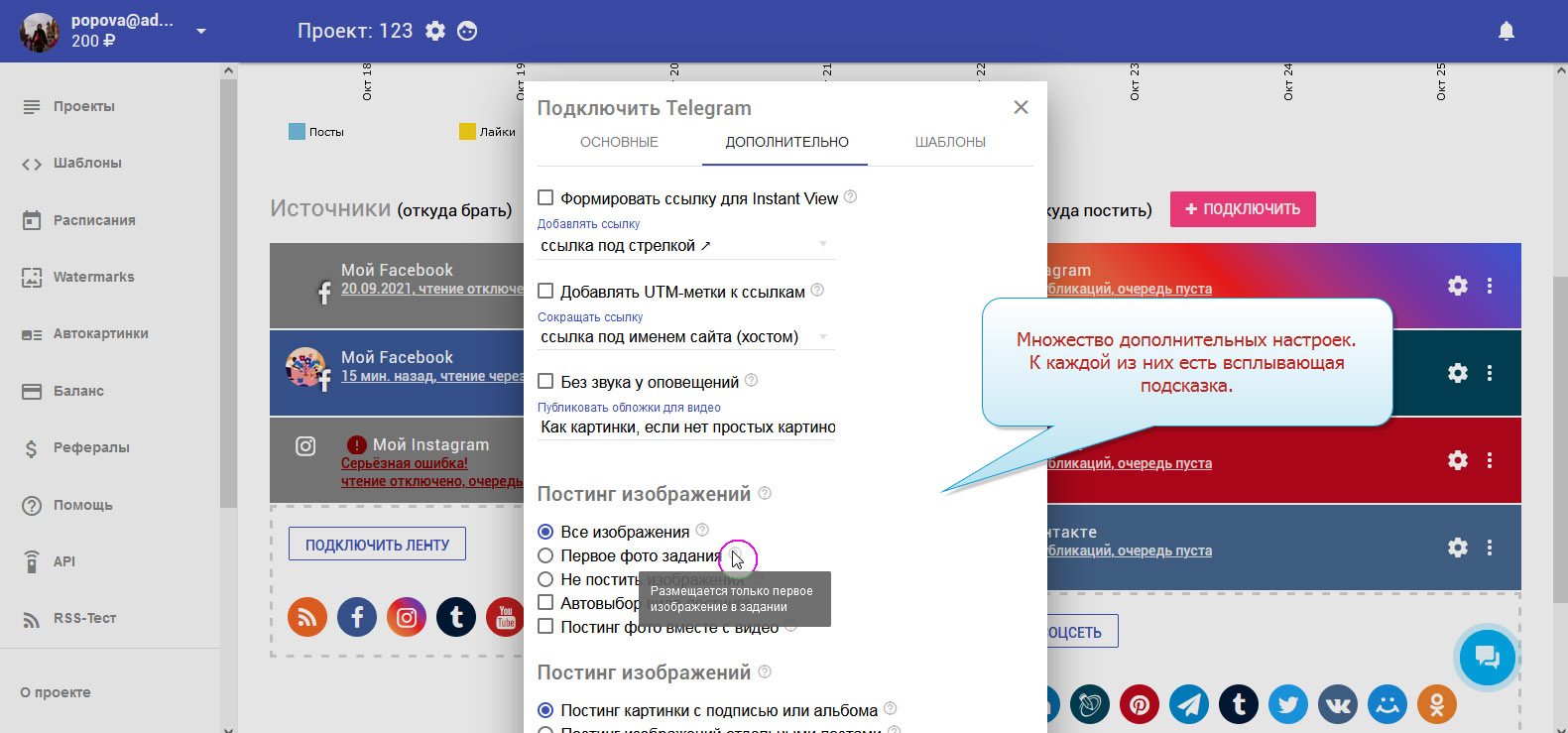Open the live chat bubble
Screen dimensions: 1568x733
pyautogui.click(x=1487, y=657)
